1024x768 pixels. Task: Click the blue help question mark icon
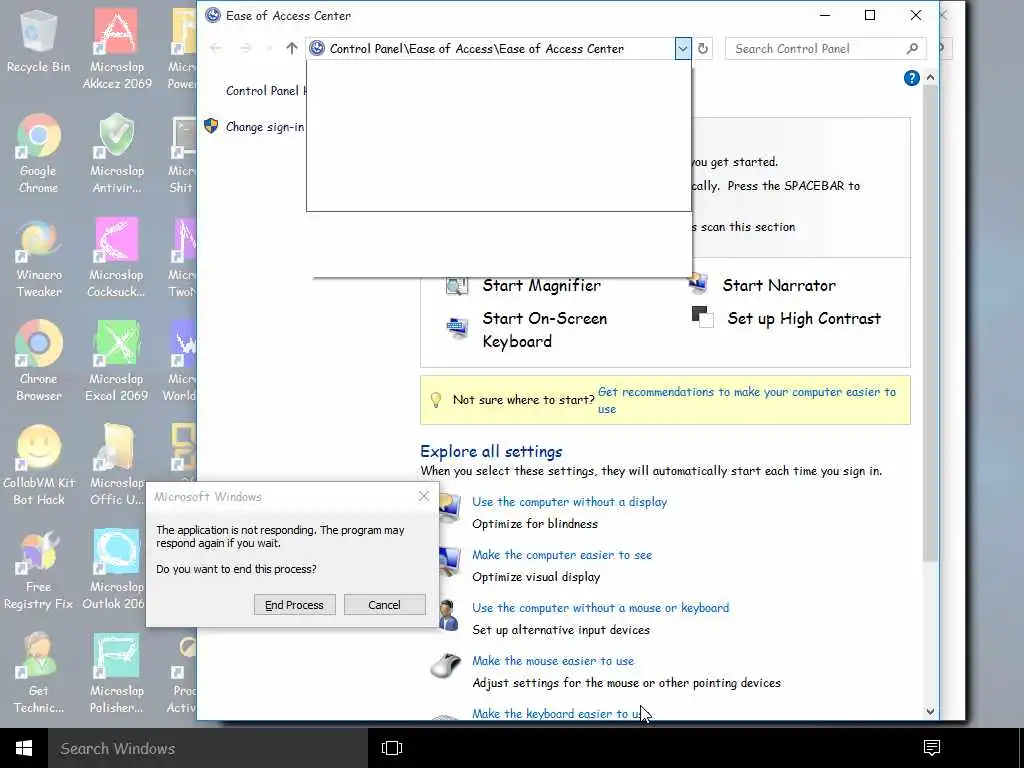(912, 78)
